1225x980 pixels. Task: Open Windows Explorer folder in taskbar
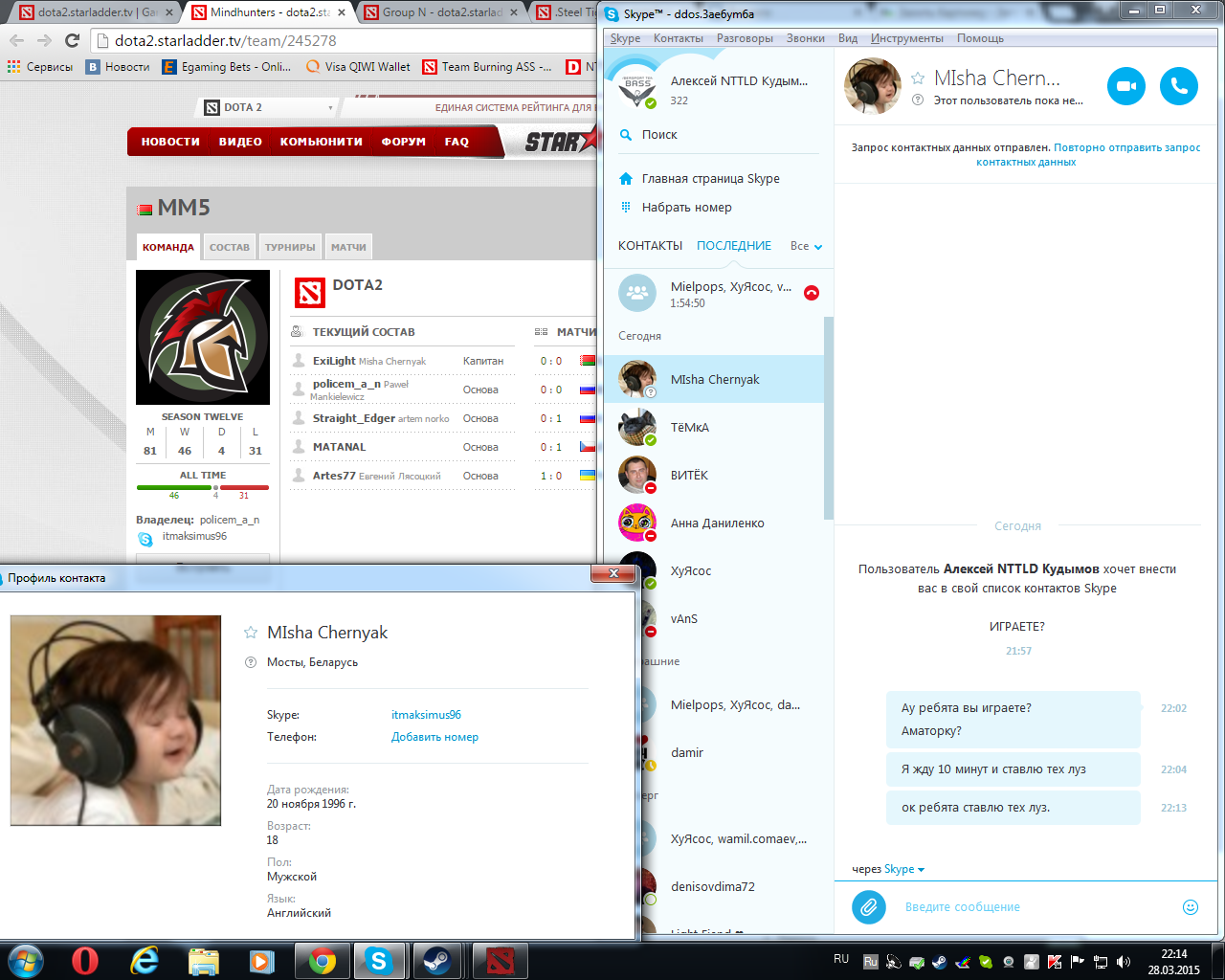tap(204, 960)
